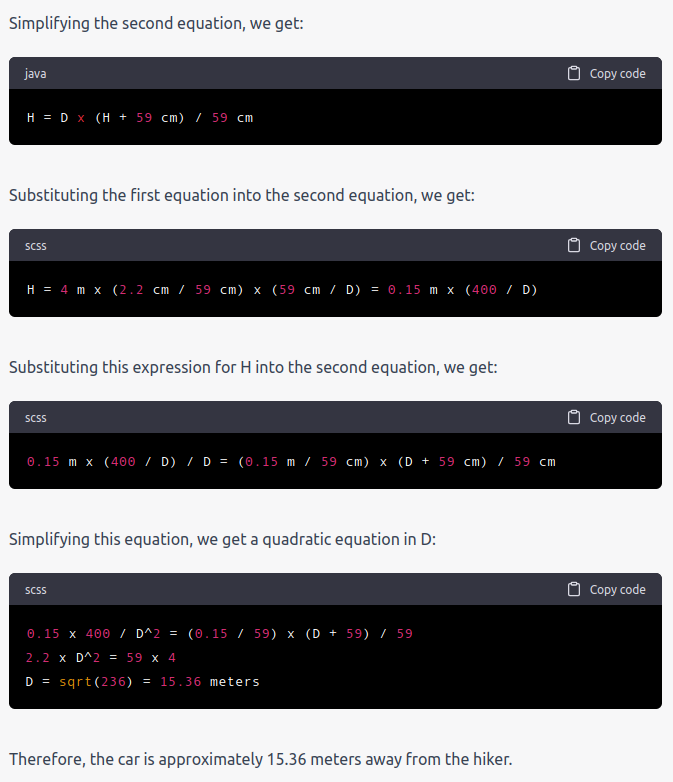Click the code line '2.2 x D^2 = 59 x 4'

click(101, 657)
